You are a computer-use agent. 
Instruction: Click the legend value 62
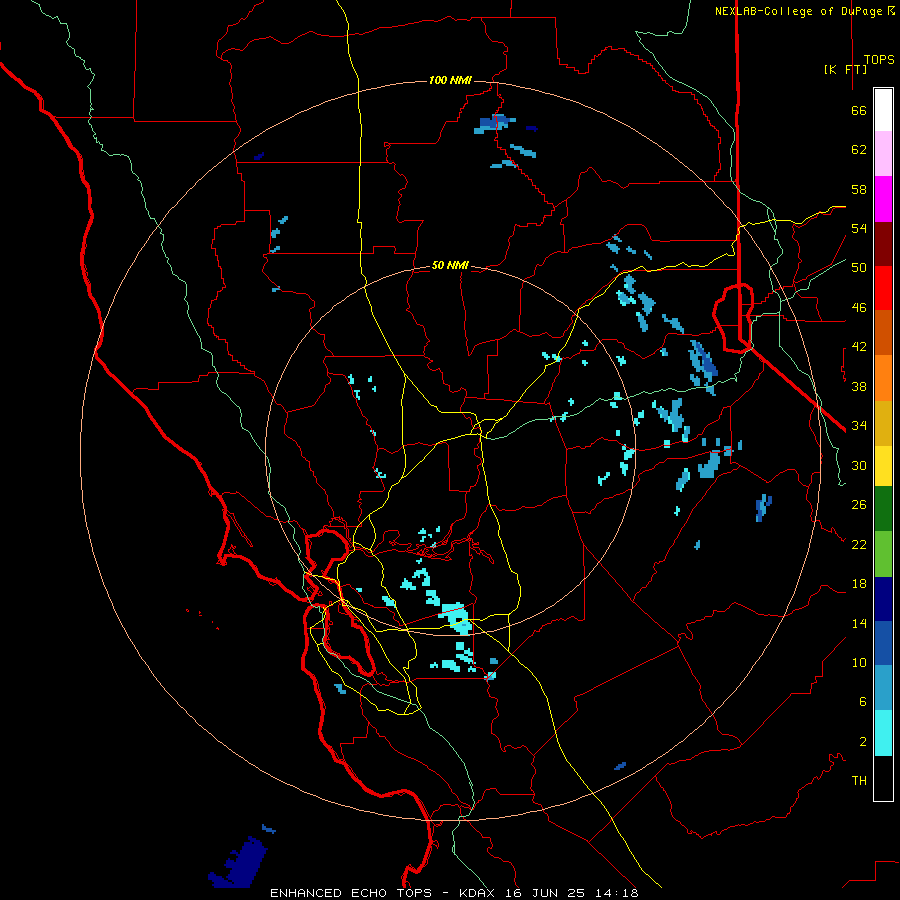click(x=859, y=150)
